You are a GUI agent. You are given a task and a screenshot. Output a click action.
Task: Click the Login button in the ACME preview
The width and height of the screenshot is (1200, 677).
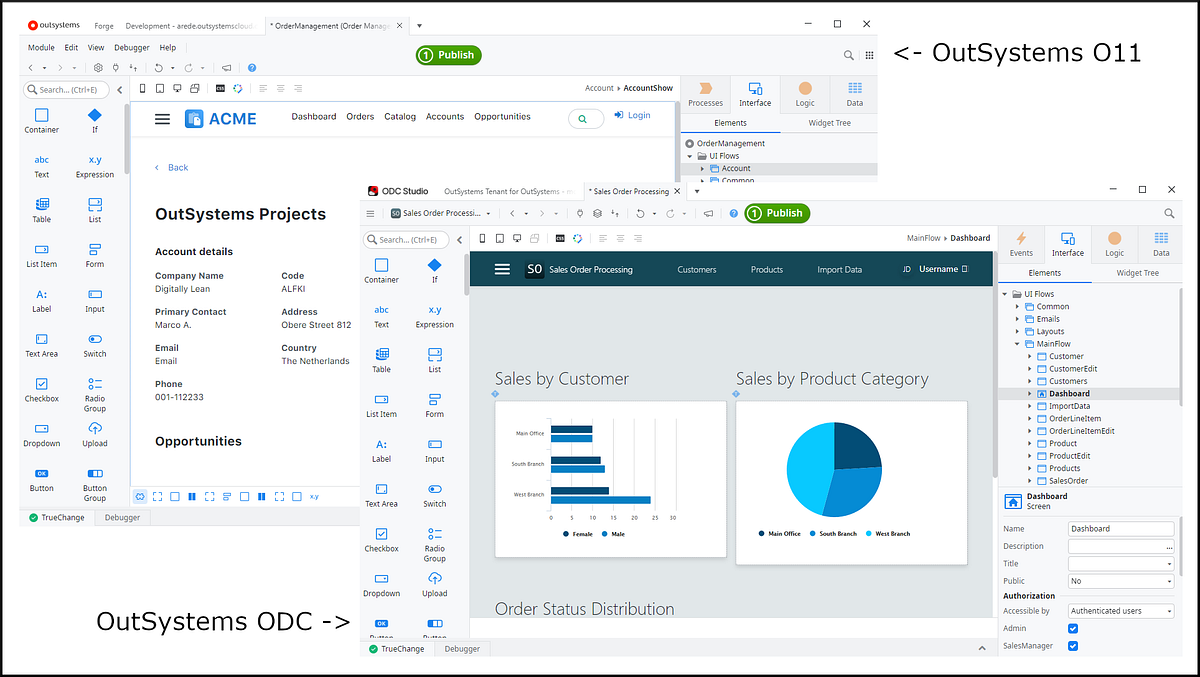pyautogui.click(x=632, y=115)
